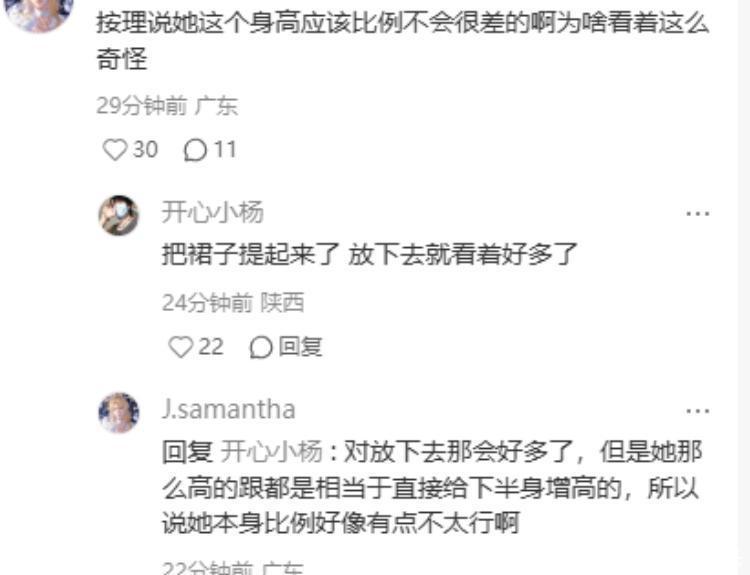Screen dimensions: 750x575
Task: Open 开心小杨's profile avatar
Action: [x=119, y=215]
